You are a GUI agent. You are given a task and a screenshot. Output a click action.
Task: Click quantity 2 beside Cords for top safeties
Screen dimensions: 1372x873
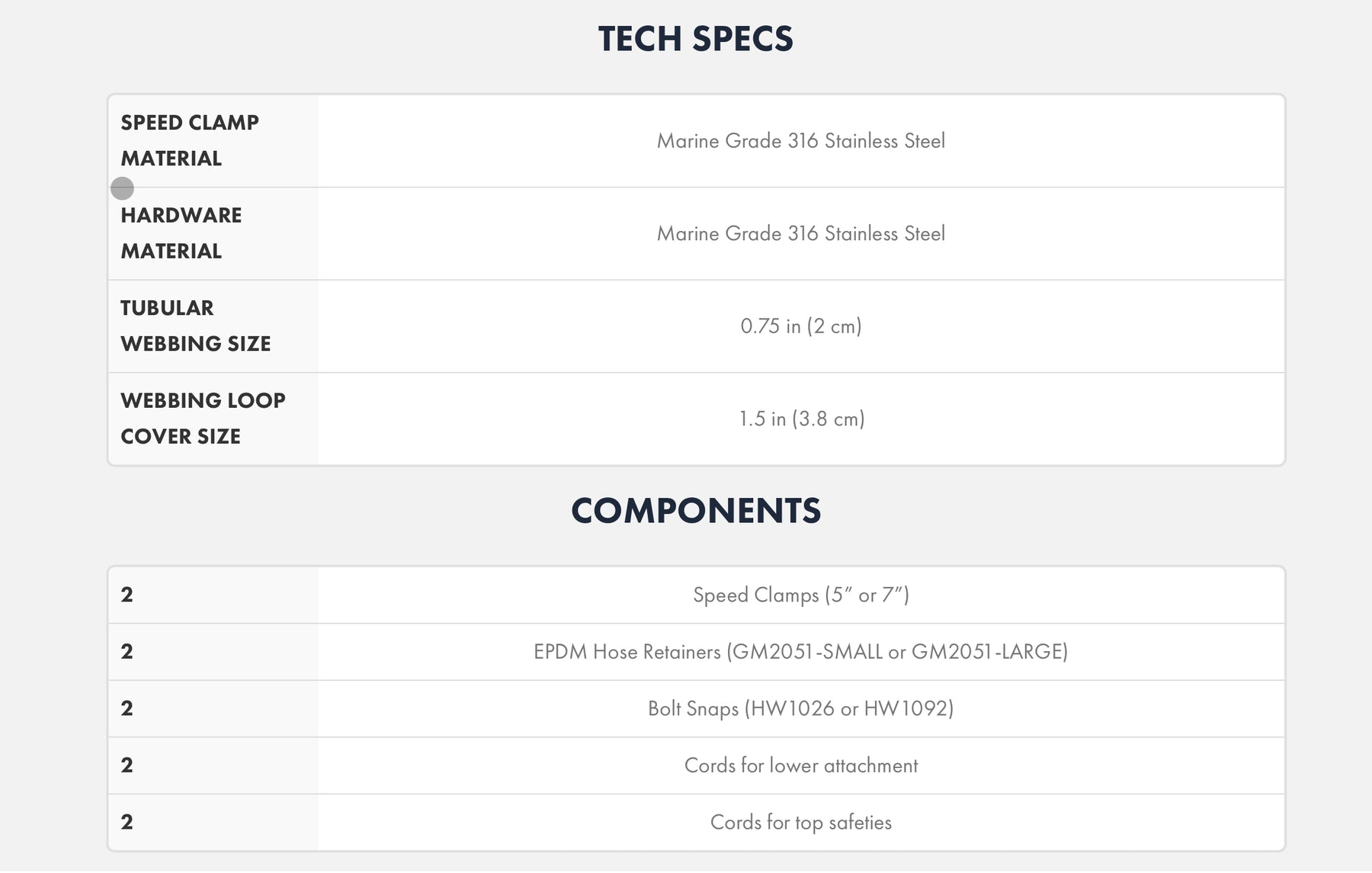127,822
